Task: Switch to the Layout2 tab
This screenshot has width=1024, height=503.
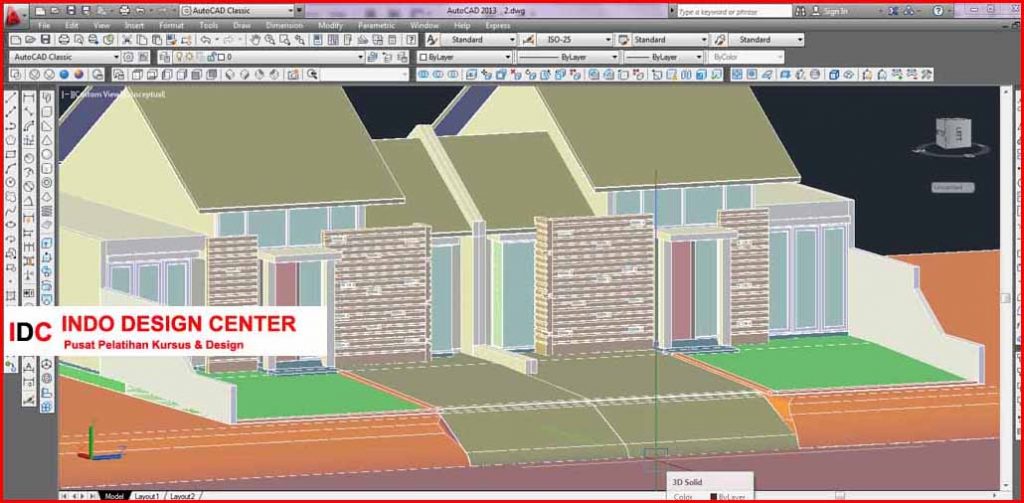Action: click(182, 496)
